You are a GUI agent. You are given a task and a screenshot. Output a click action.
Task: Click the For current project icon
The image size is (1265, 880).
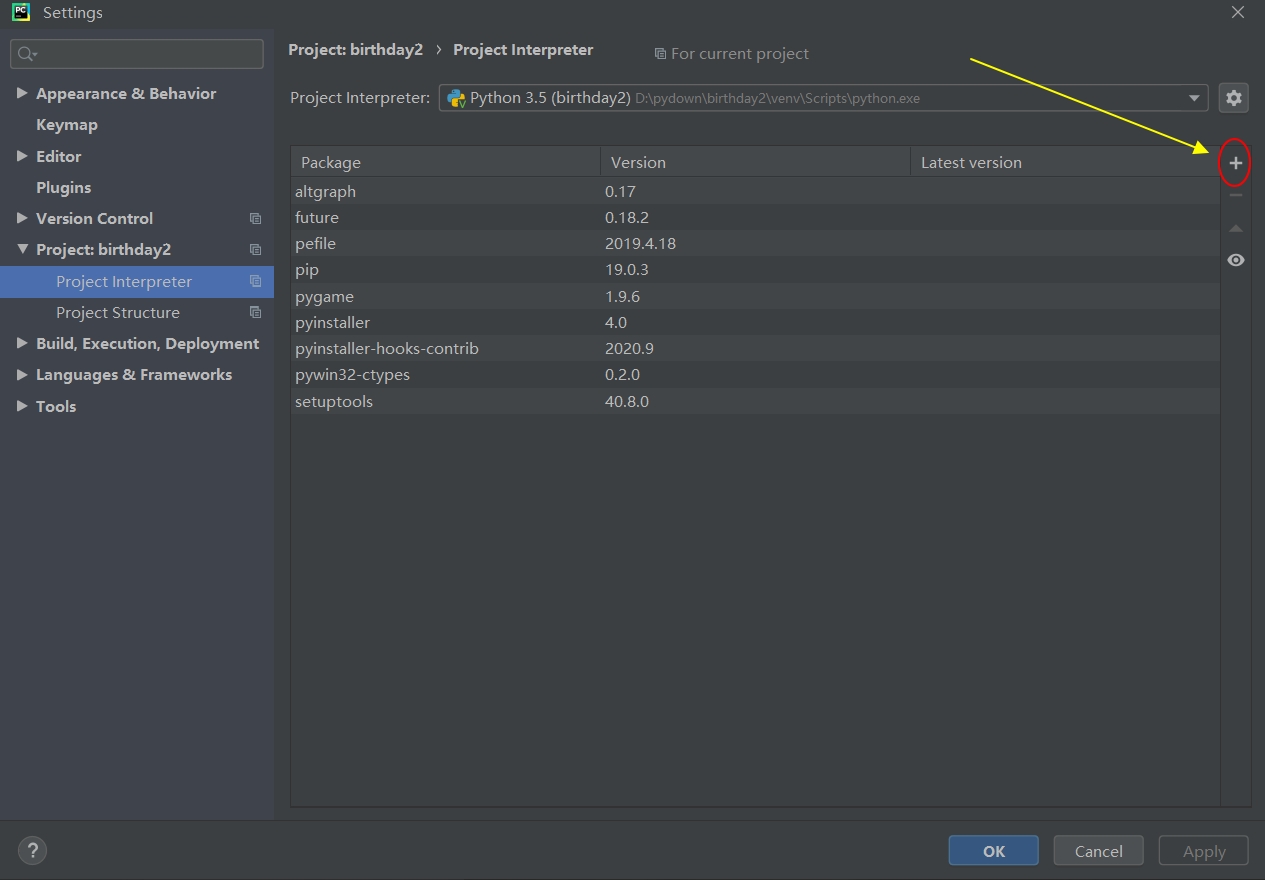click(x=660, y=54)
